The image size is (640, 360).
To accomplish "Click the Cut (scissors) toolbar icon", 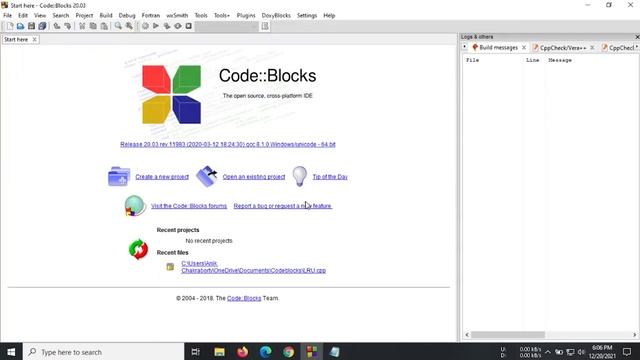I will click(x=82, y=26).
